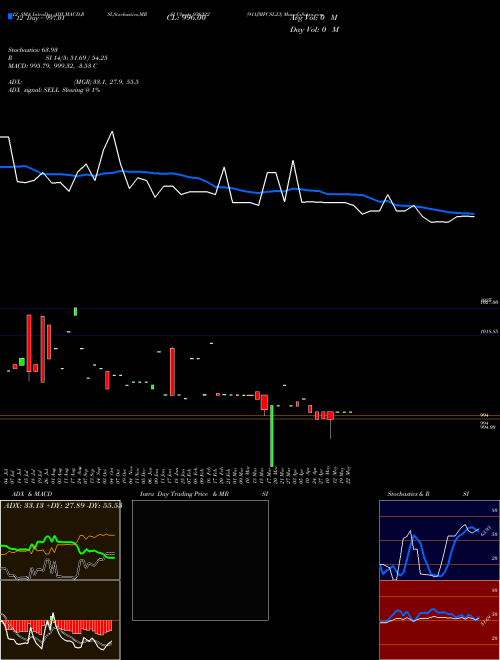The image size is (500, 660).
Task: Click the Stochastics & RSI panel title
Action: click(428, 494)
